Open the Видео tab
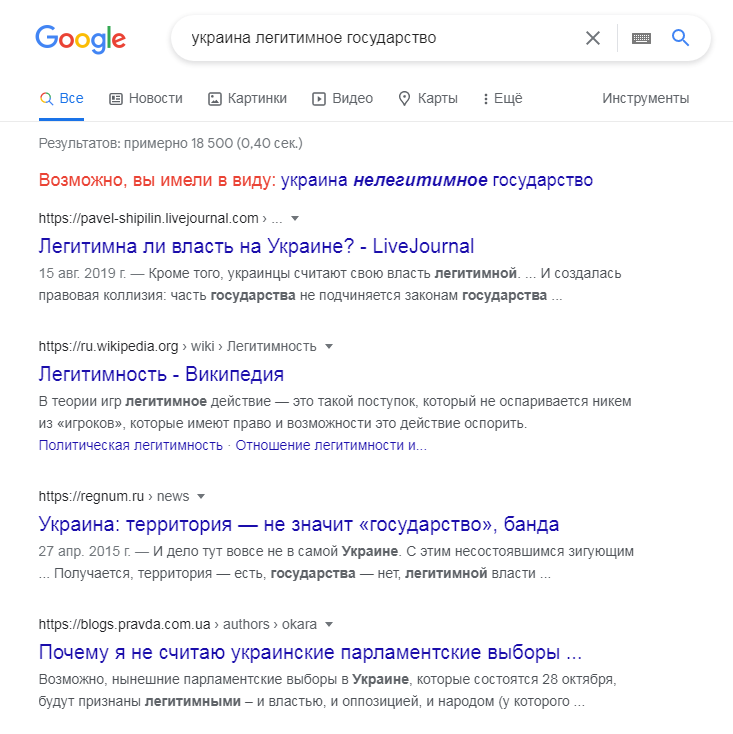This screenshot has height=734, width=733. 342,98
